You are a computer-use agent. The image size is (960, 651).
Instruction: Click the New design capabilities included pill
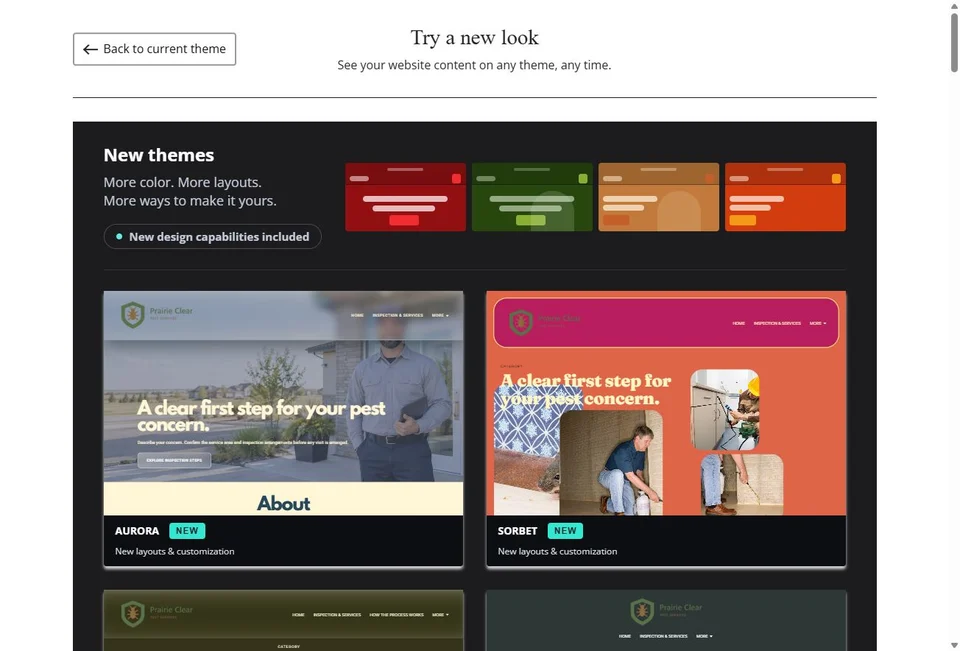[212, 236]
